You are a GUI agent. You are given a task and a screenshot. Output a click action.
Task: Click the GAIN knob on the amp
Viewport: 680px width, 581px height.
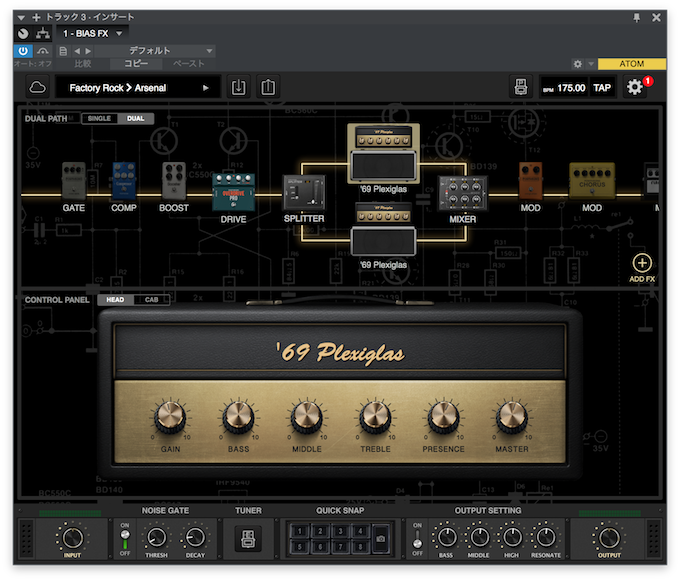(170, 417)
